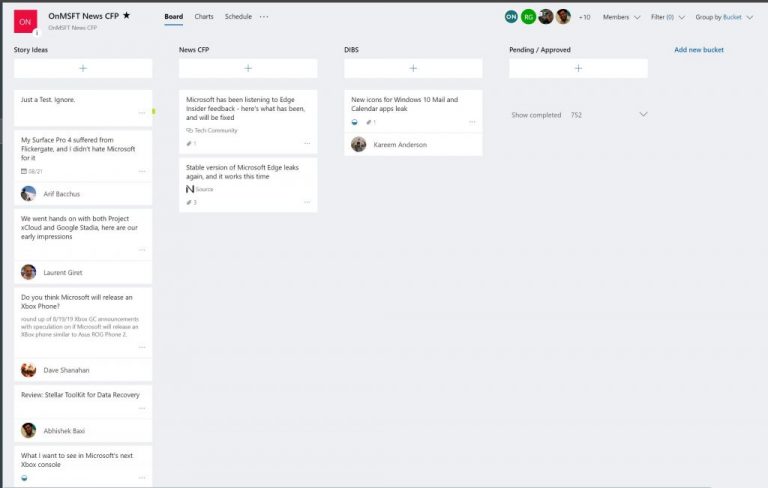Open the Filter (0) dropdown

[667, 17]
